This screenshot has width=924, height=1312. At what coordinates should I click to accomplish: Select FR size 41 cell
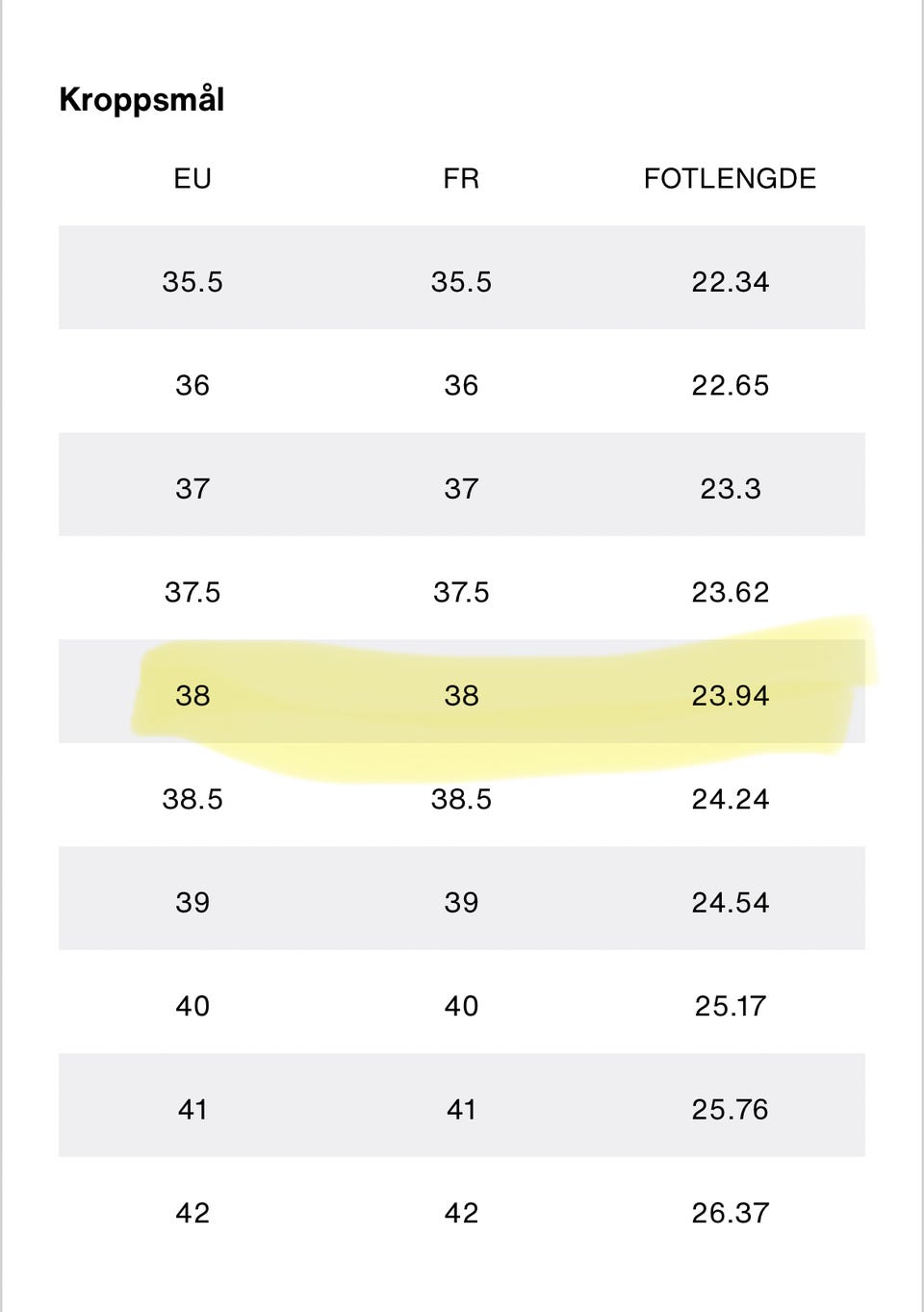(x=461, y=1110)
